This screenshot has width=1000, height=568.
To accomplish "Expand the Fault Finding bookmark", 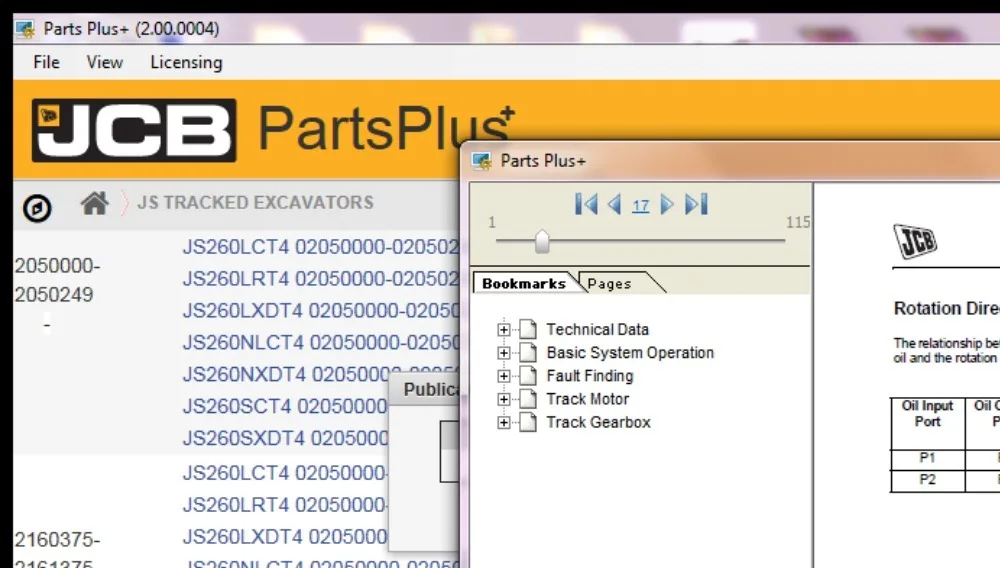I will point(504,376).
